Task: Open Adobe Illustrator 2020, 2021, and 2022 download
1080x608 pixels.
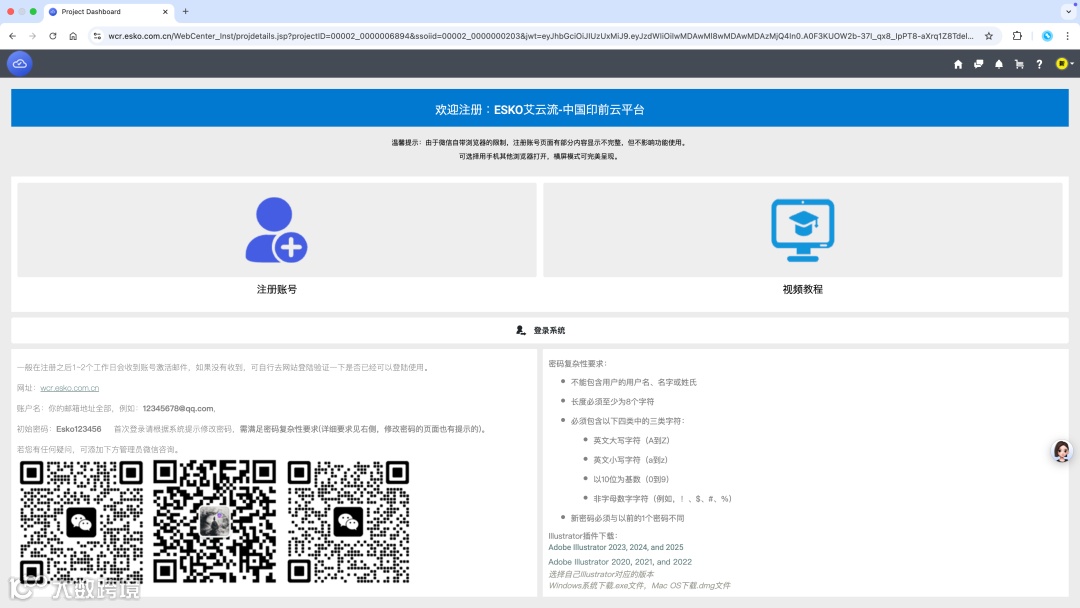Action: click(620, 562)
